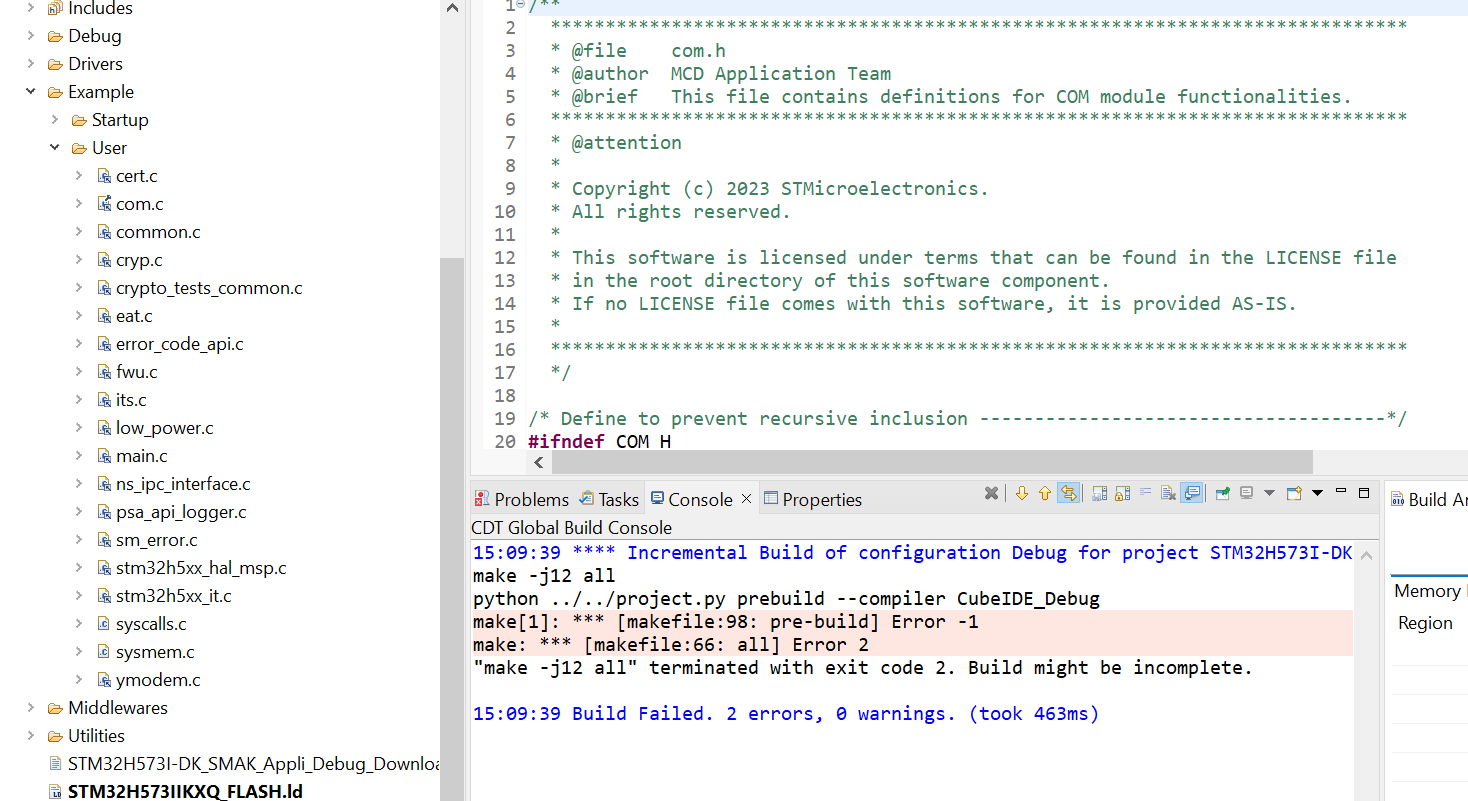
Task: Close the CDT Global Build Console
Action: pyautogui.click(x=746, y=498)
